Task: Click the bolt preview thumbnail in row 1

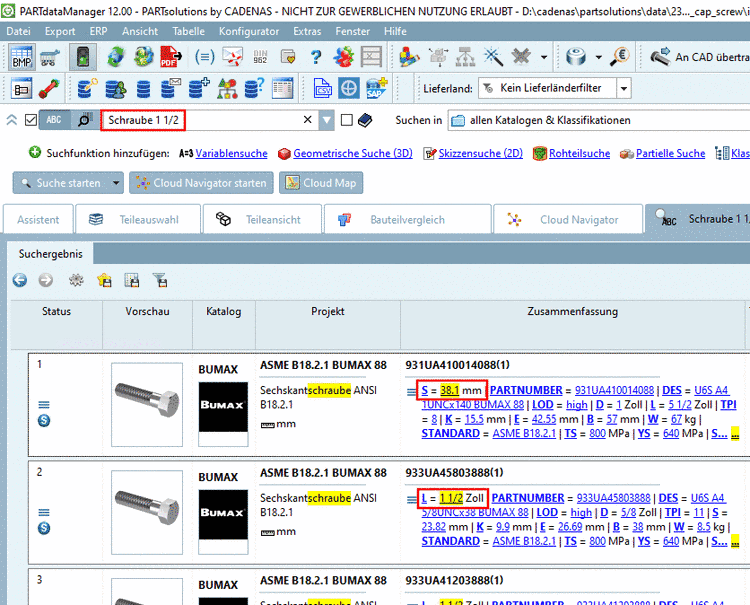Action: pos(147,404)
